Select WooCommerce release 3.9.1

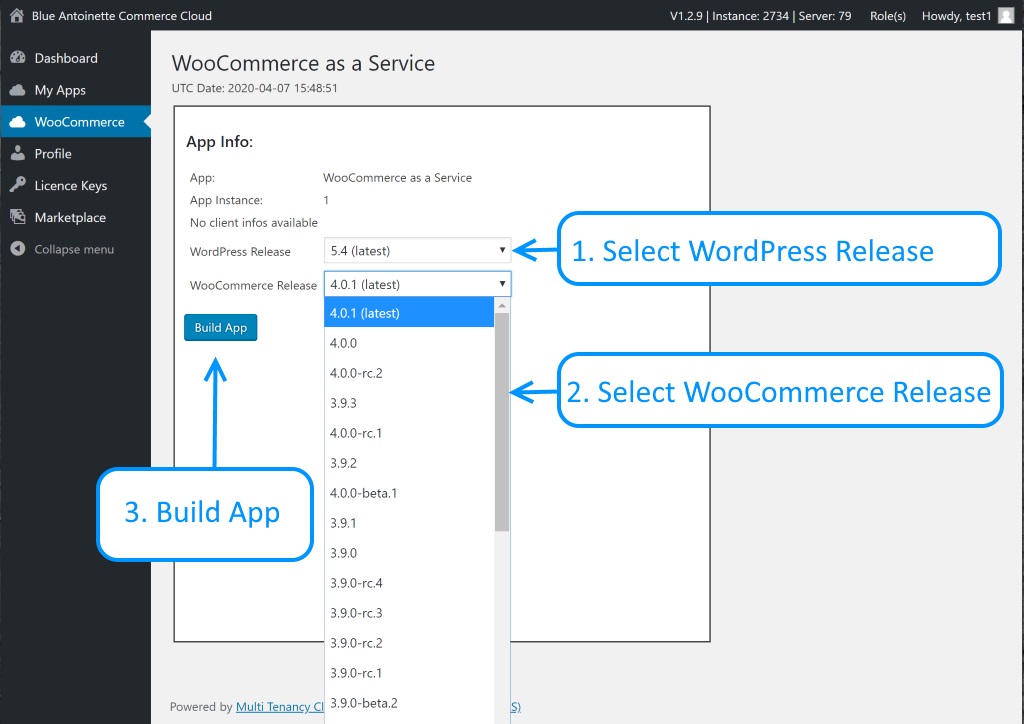(409, 523)
